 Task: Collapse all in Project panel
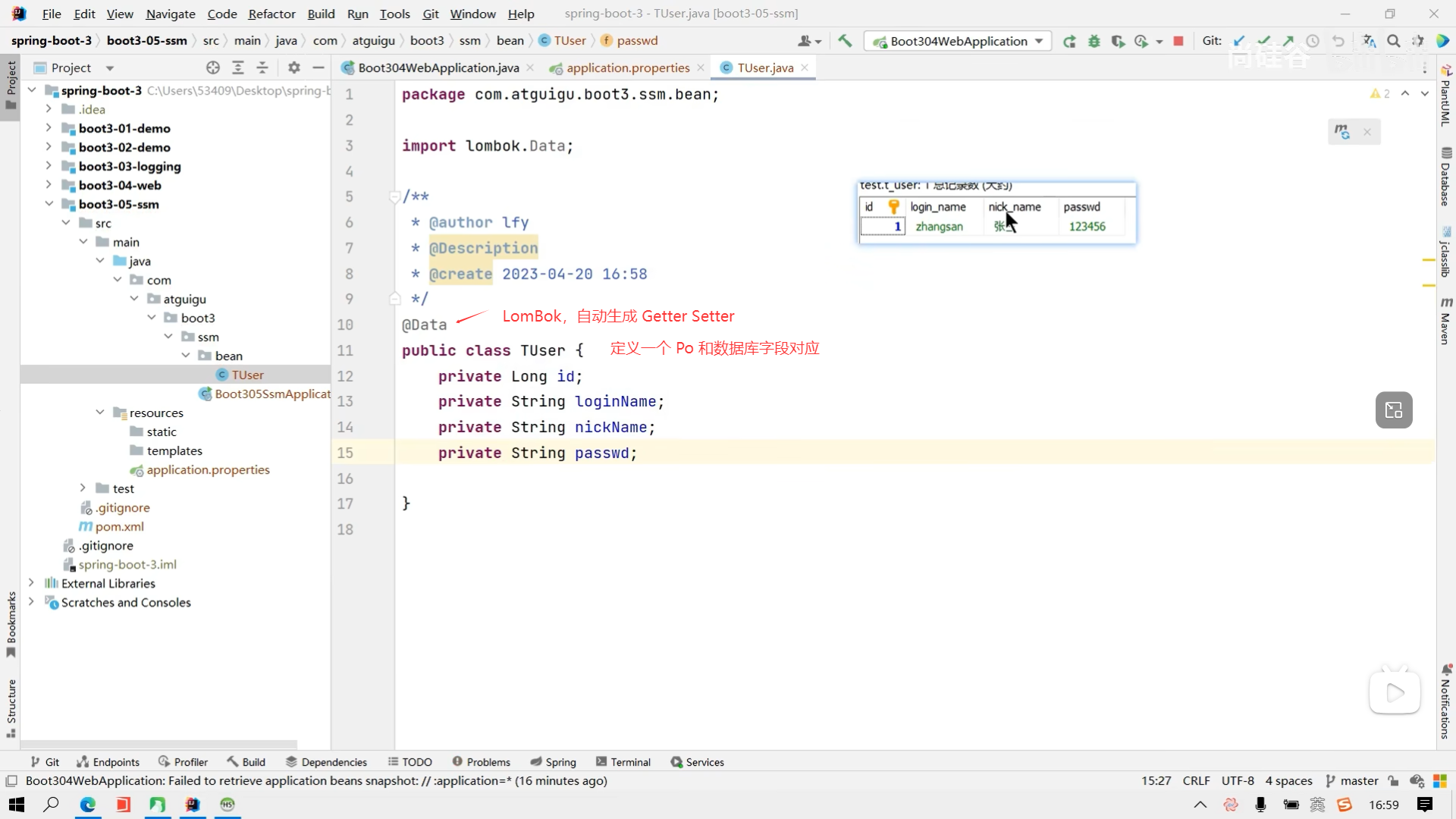pyautogui.click(x=262, y=67)
